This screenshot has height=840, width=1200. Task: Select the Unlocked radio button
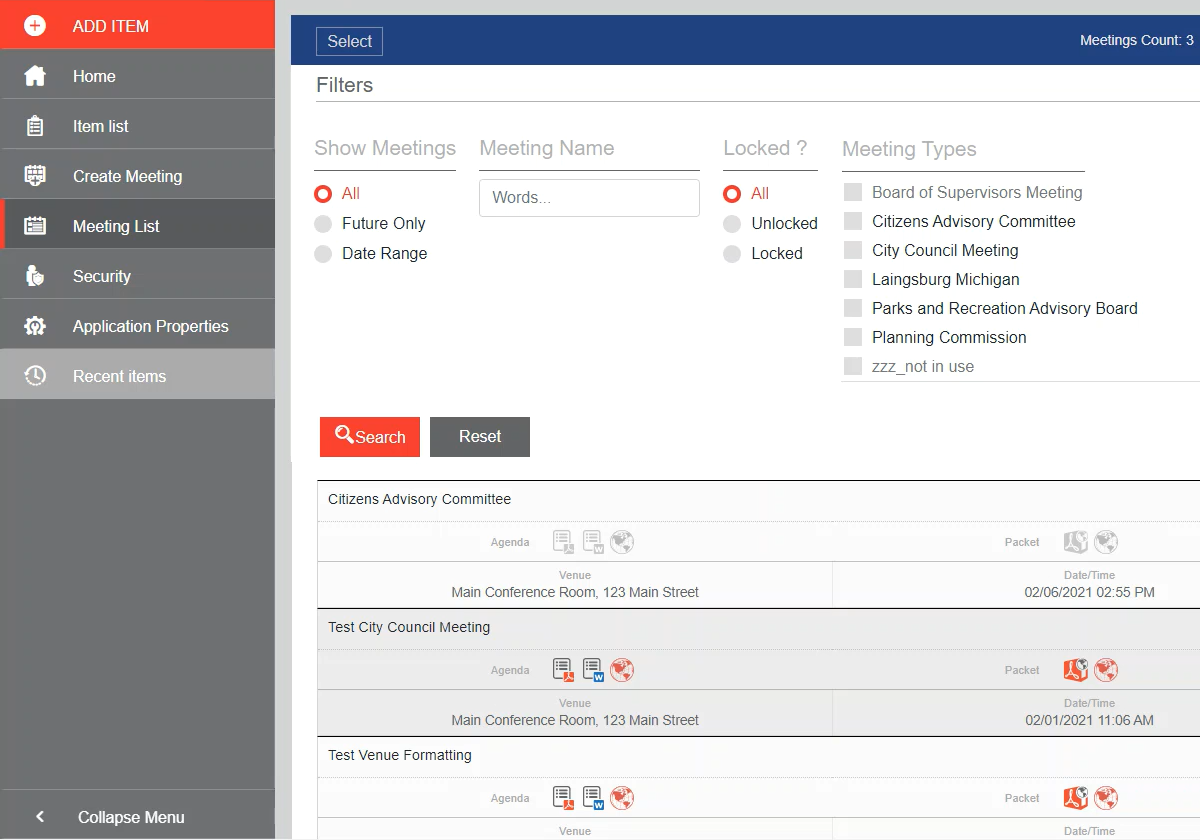(x=732, y=224)
